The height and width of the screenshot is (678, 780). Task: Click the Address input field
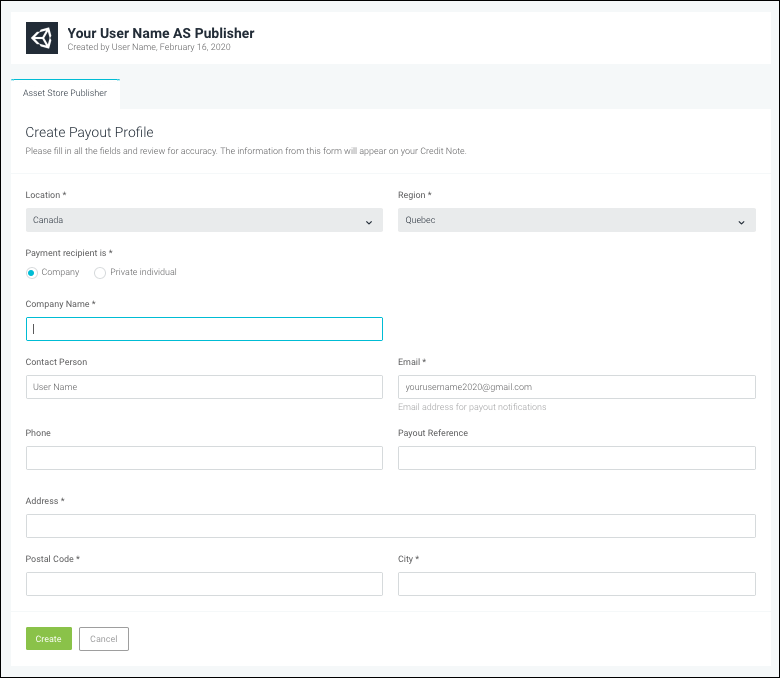tap(390, 526)
